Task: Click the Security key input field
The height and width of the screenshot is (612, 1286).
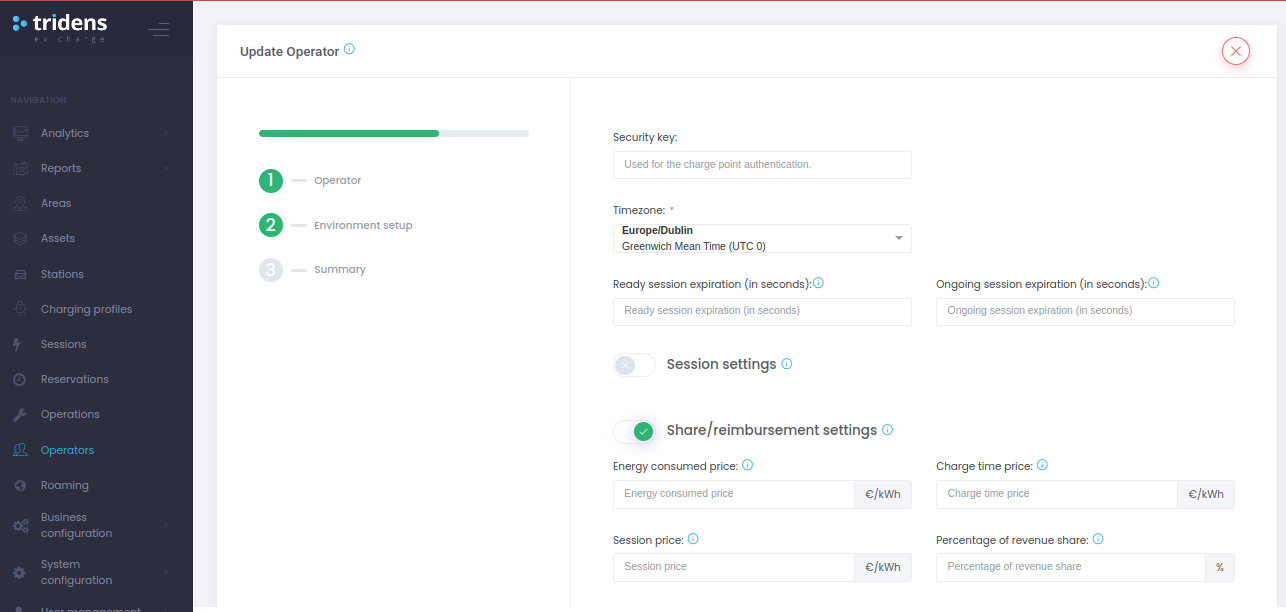Action: 762,164
